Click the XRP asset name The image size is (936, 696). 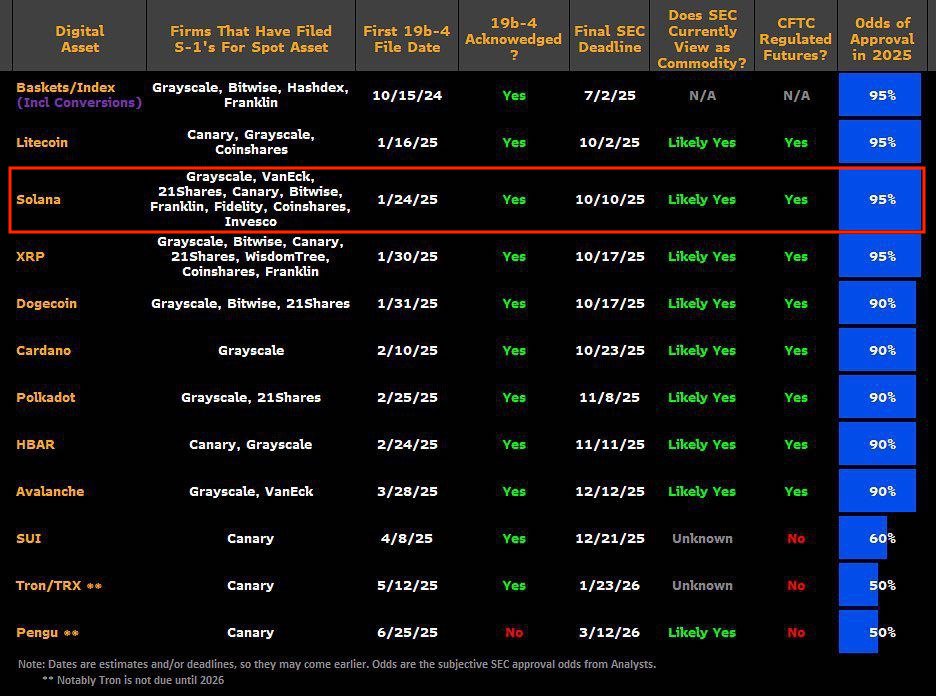point(30,256)
